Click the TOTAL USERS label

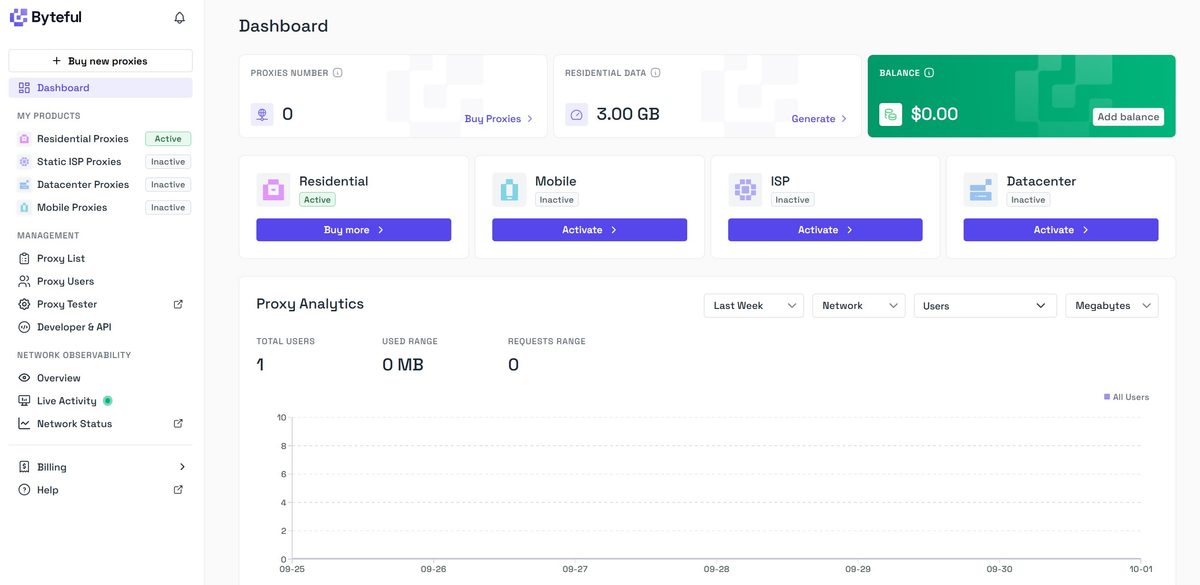[285, 342]
